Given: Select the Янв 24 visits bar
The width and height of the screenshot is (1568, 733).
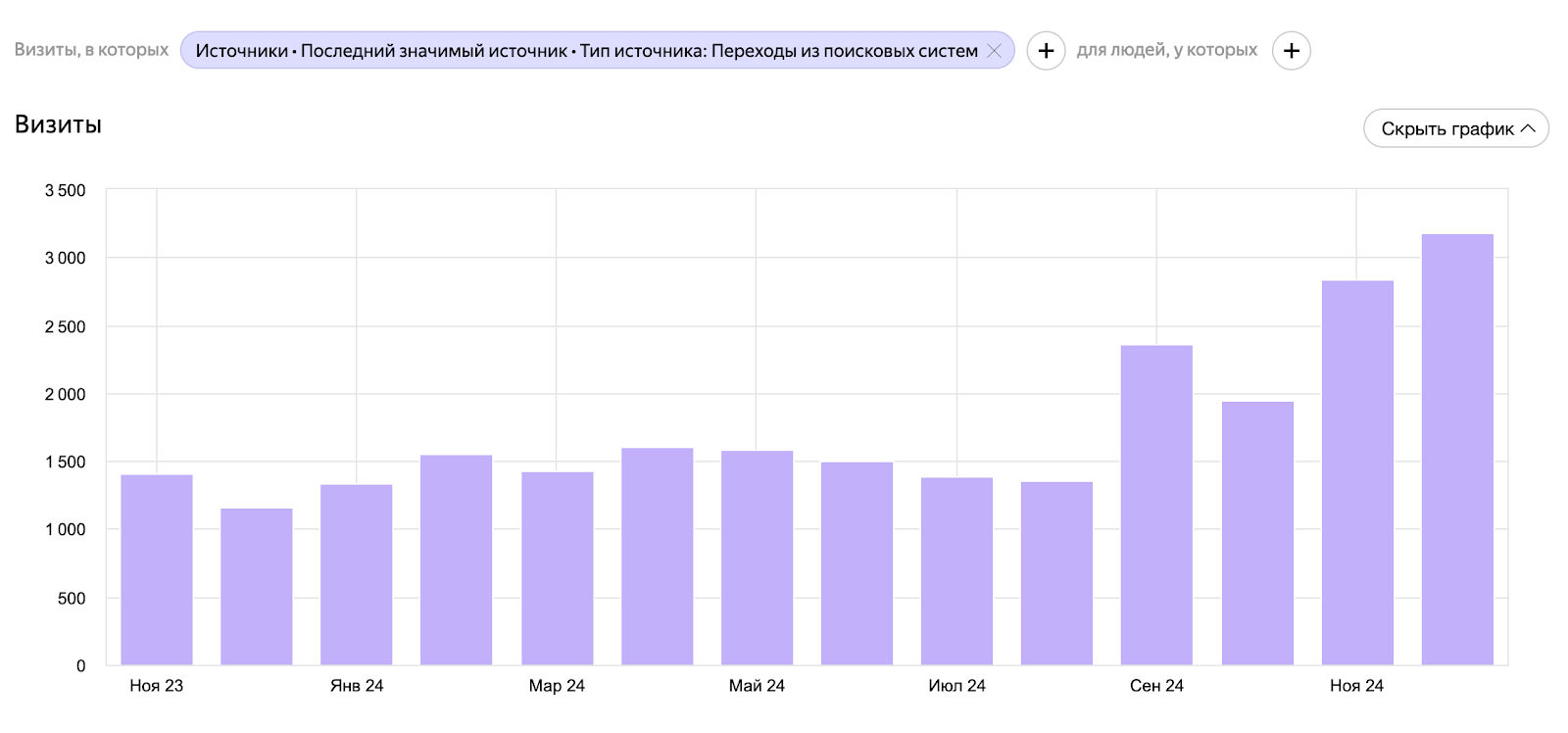Looking at the screenshot, I should [x=357, y=574].
